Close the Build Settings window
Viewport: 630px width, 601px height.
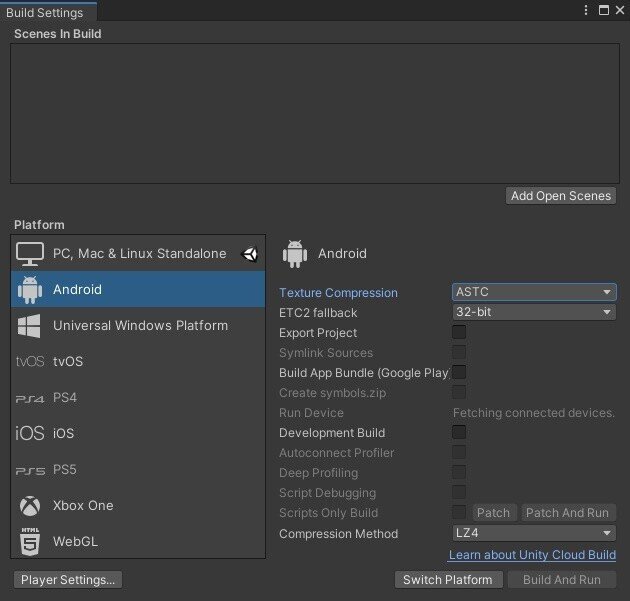pos(620,10)
